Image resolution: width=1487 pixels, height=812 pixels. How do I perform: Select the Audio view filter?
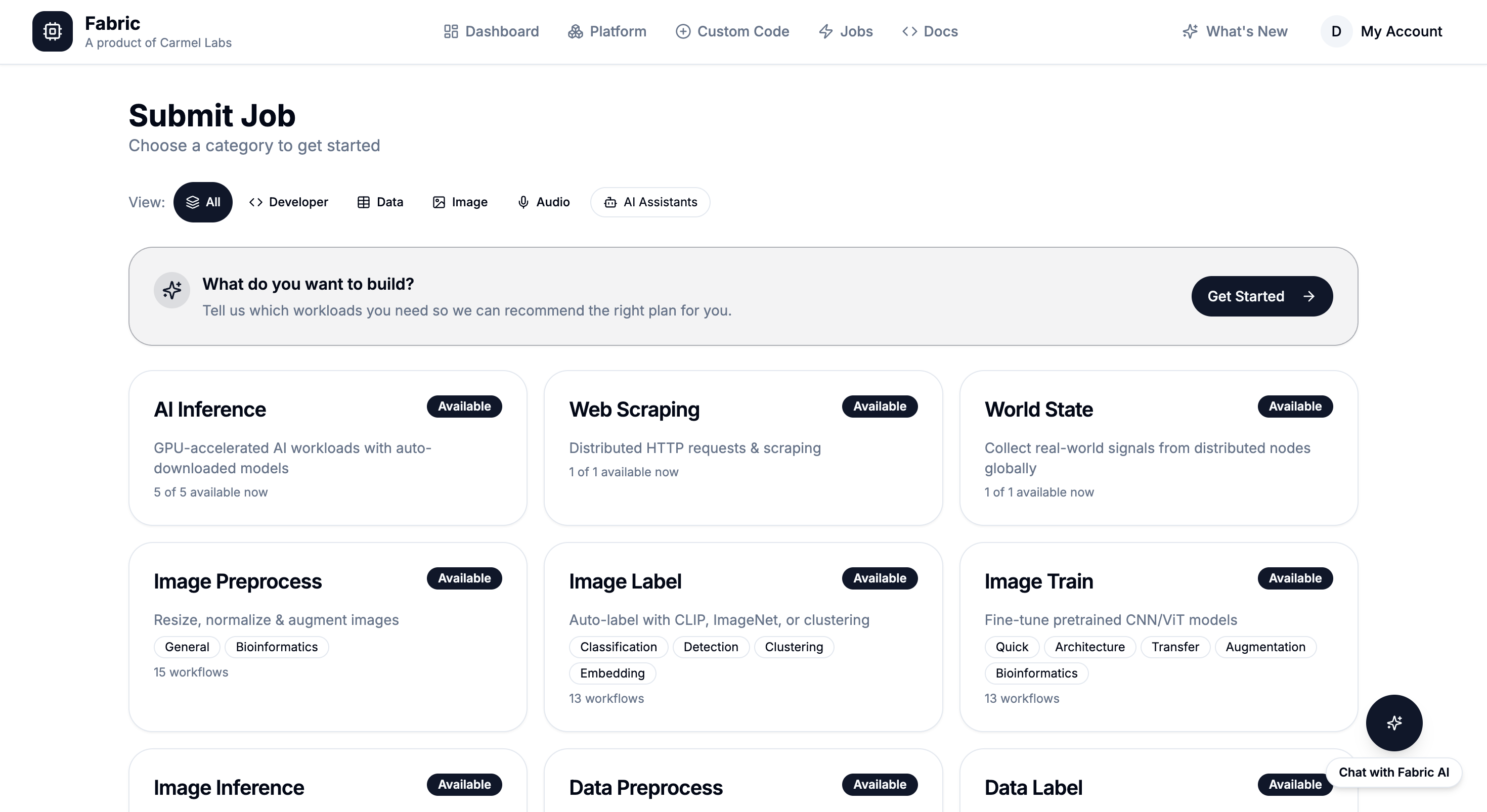tap(543, 202)
